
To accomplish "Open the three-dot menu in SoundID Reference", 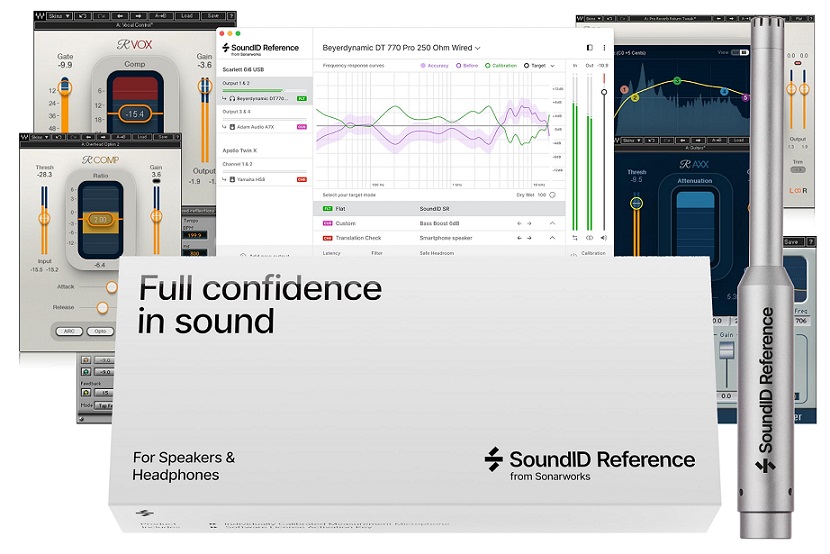I will (604, 48).
